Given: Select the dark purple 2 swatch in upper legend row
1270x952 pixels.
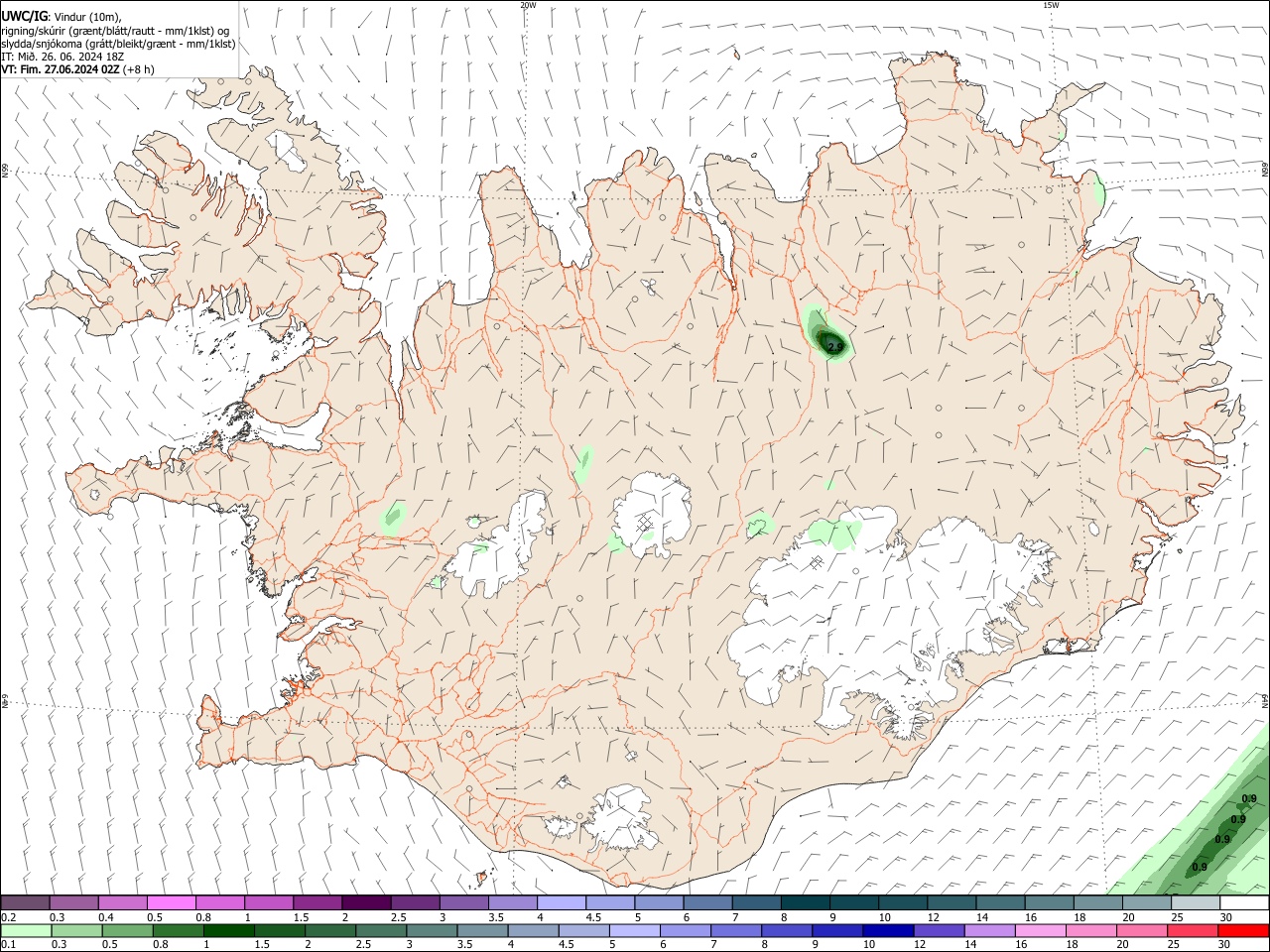Looking at the screenshot, I should (366, 903).
